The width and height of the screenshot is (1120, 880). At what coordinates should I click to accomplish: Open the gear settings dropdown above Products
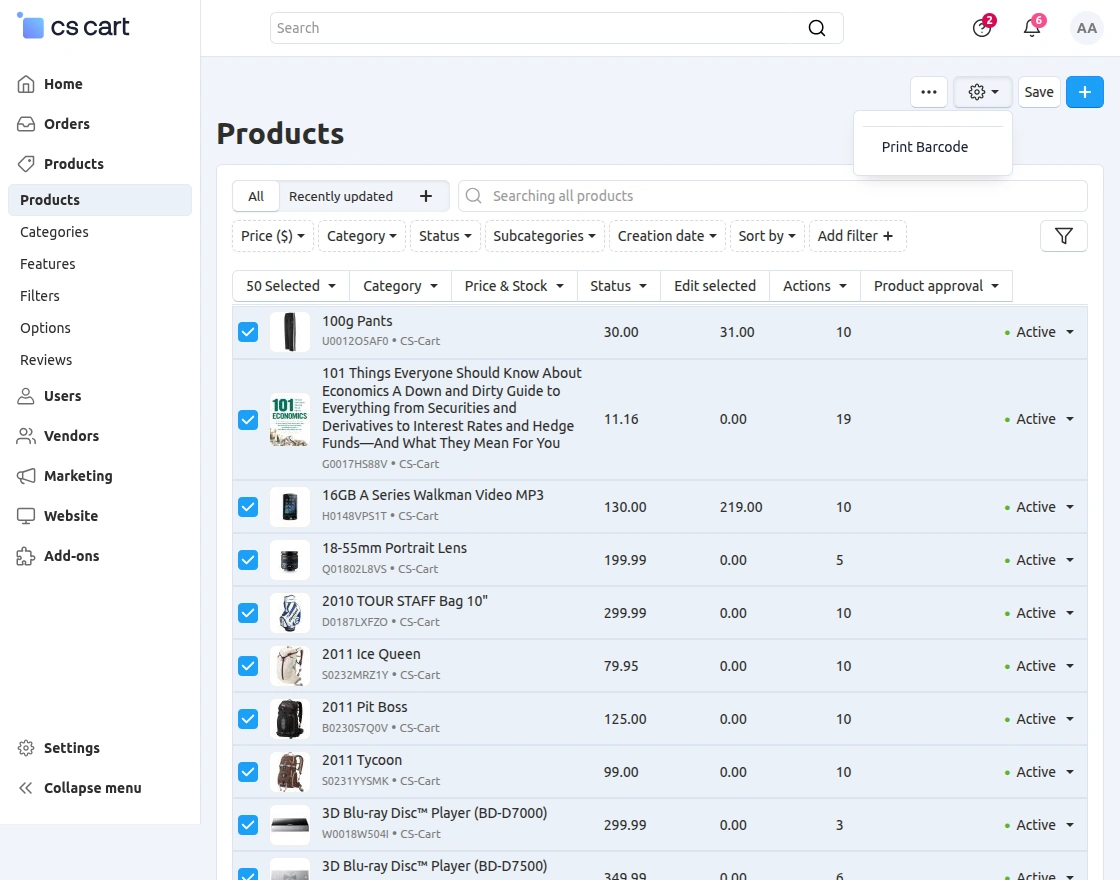(x=983, y=92)
